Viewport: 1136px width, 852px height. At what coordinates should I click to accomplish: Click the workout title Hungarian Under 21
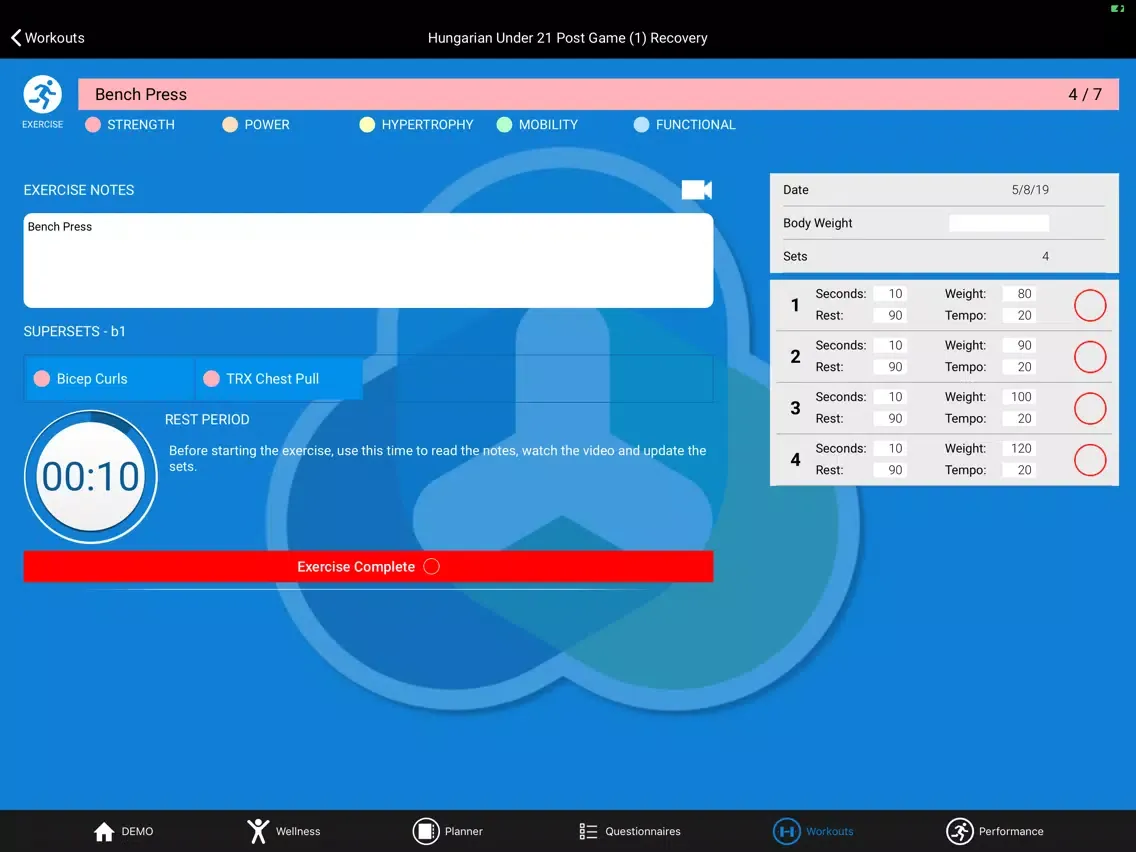point(567,38)
